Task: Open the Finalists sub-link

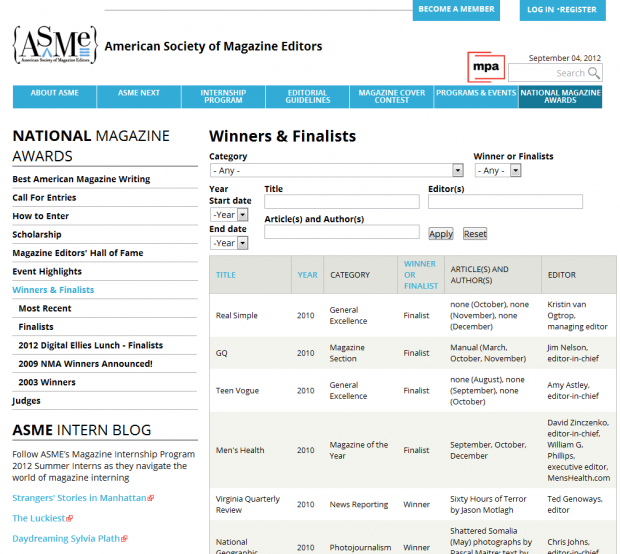Action: tap(36, 327)
